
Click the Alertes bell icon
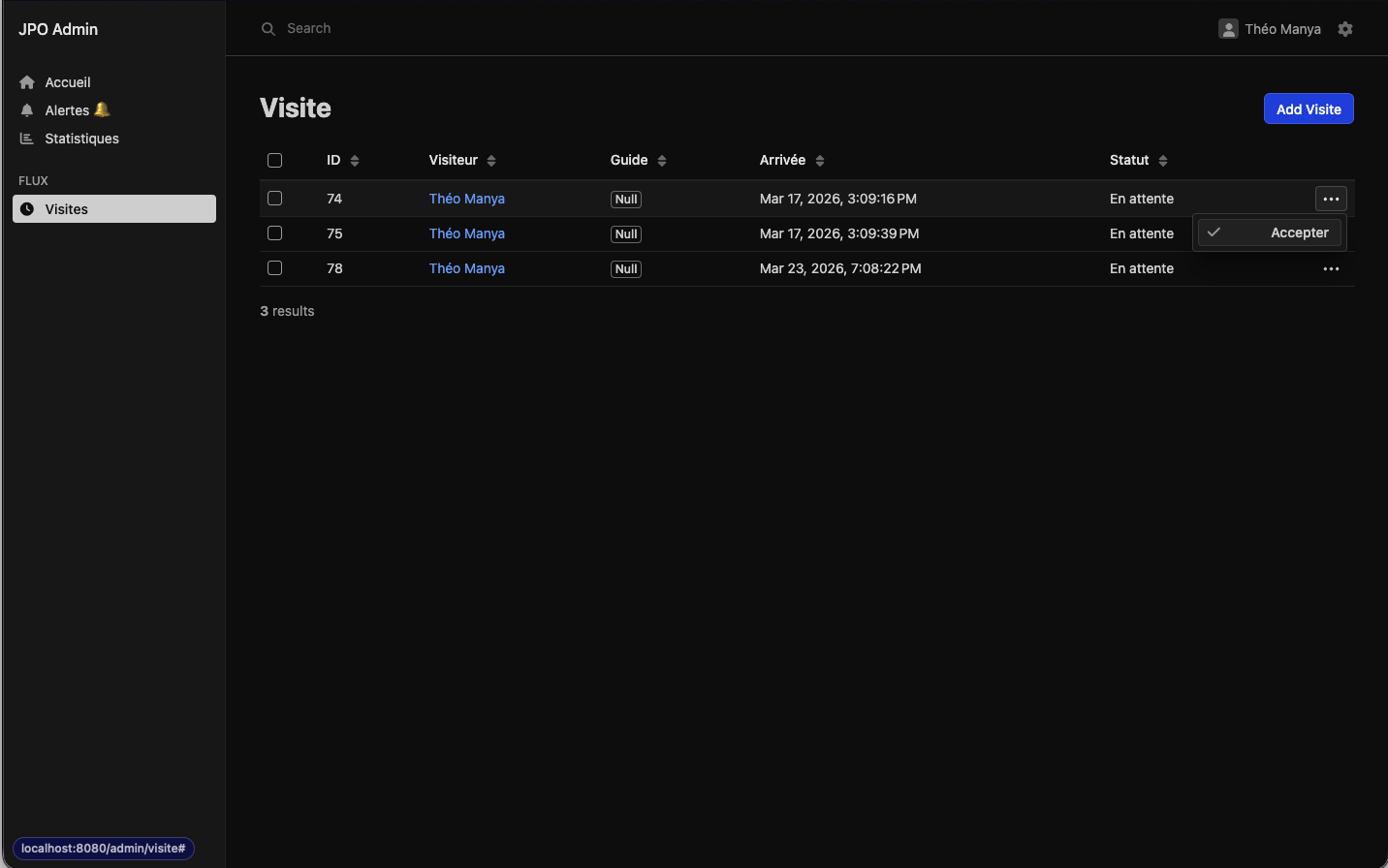pyautogui.click(x=27, y=110)
